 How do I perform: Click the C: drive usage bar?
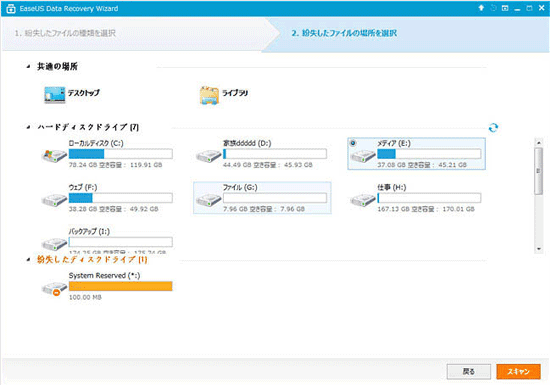click(x=121, y=154)
